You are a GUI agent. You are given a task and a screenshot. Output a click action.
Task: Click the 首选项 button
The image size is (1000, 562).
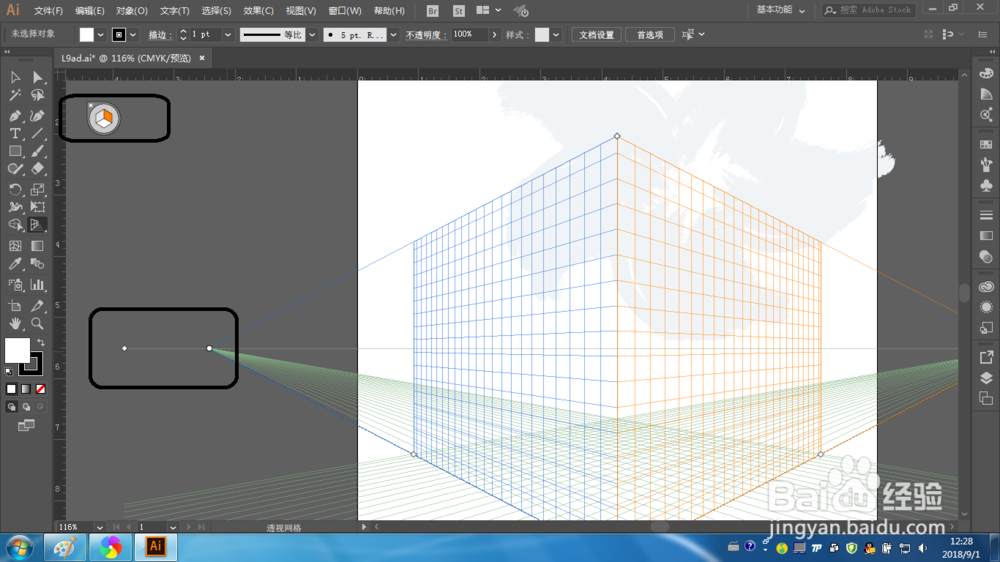tap(650, 35)
